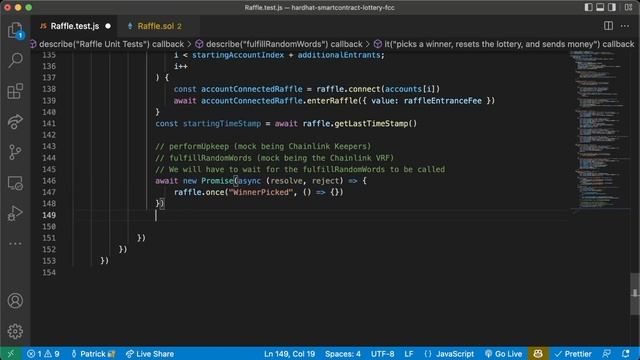
Task: Click line number 154 in gutter
Action: [49, 272]
